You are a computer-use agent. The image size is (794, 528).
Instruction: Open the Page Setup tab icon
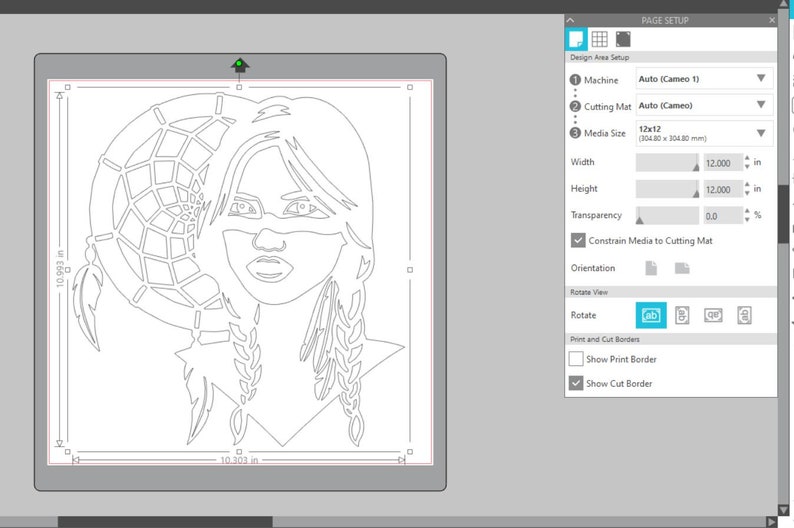pos(576,39)
